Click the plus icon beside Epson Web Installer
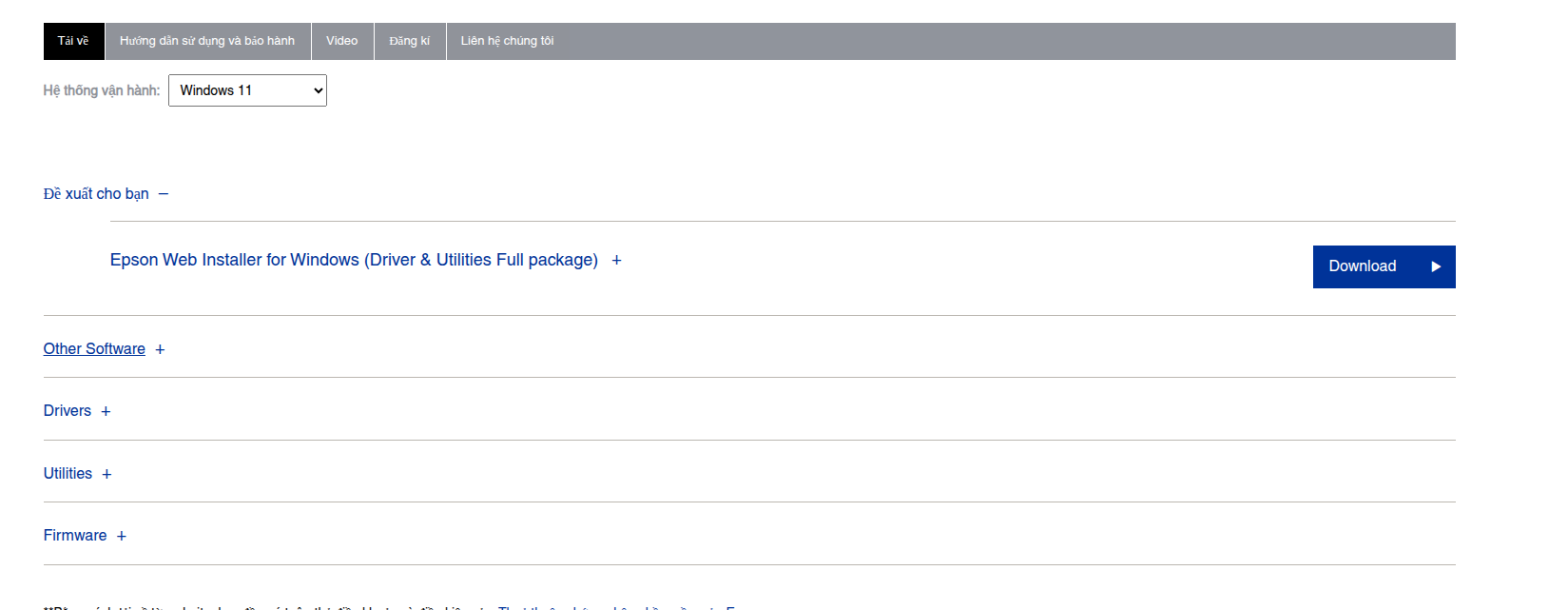The image size is (1568, 610). (x=616, y=261)
